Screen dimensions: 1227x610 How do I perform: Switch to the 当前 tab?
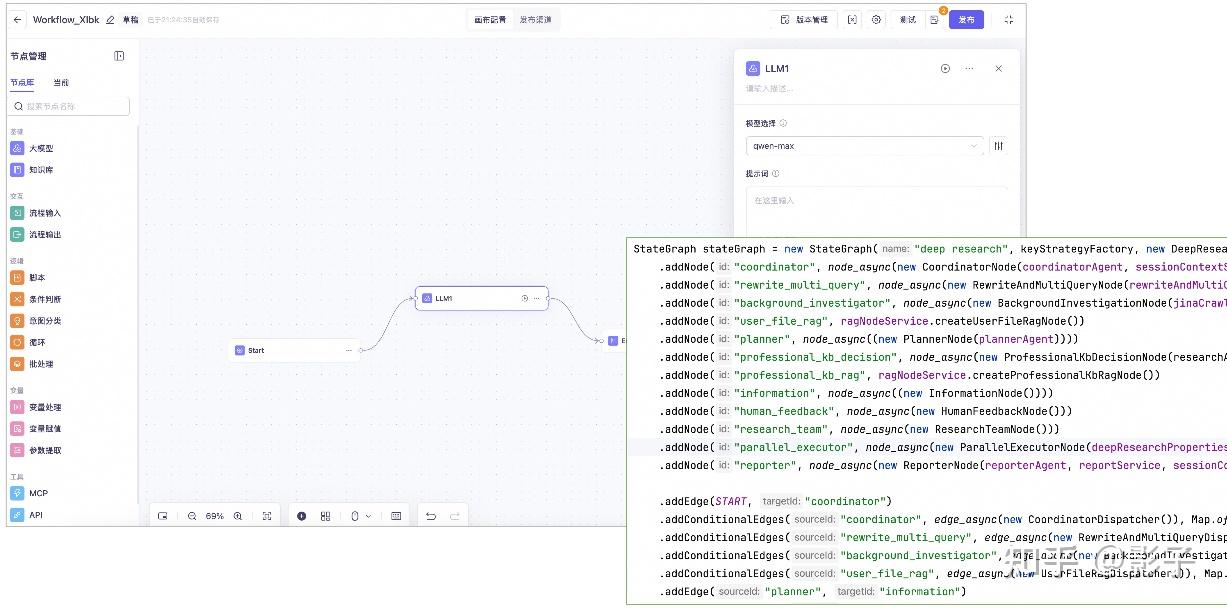pos(61,82)
